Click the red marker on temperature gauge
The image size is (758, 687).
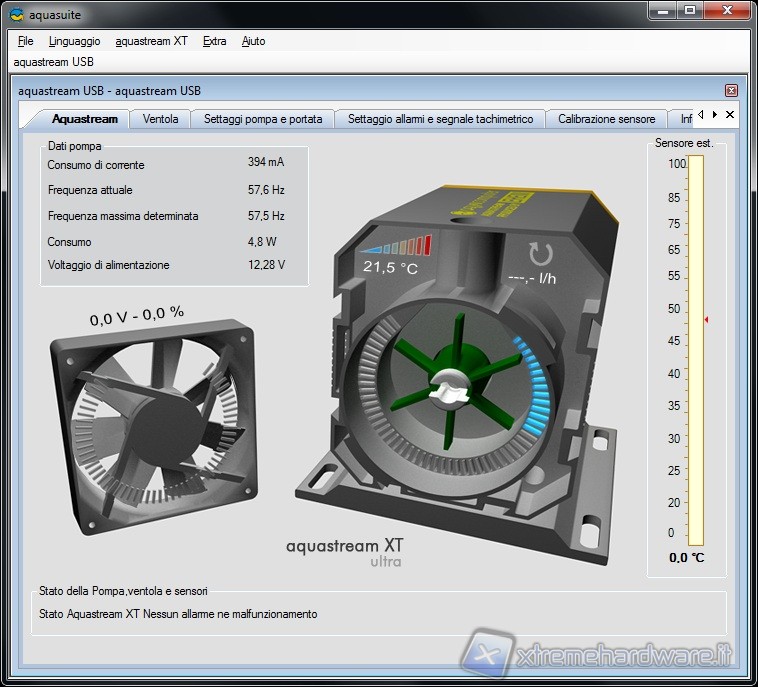click(706, 320)
